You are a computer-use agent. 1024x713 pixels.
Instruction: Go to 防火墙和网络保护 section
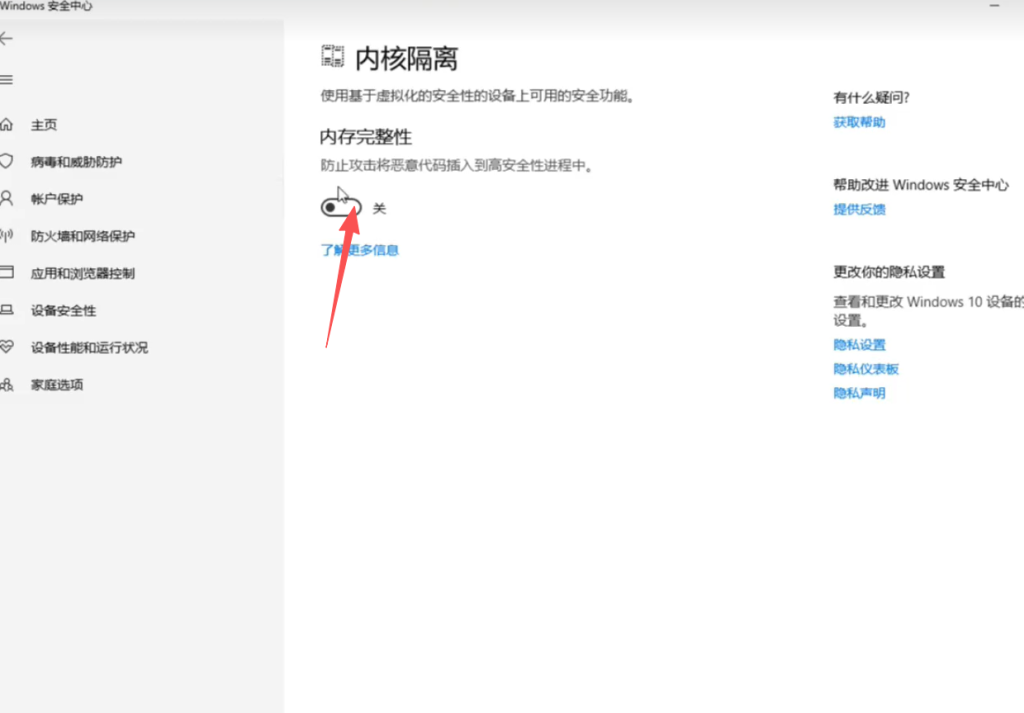(x=82, y=236)
